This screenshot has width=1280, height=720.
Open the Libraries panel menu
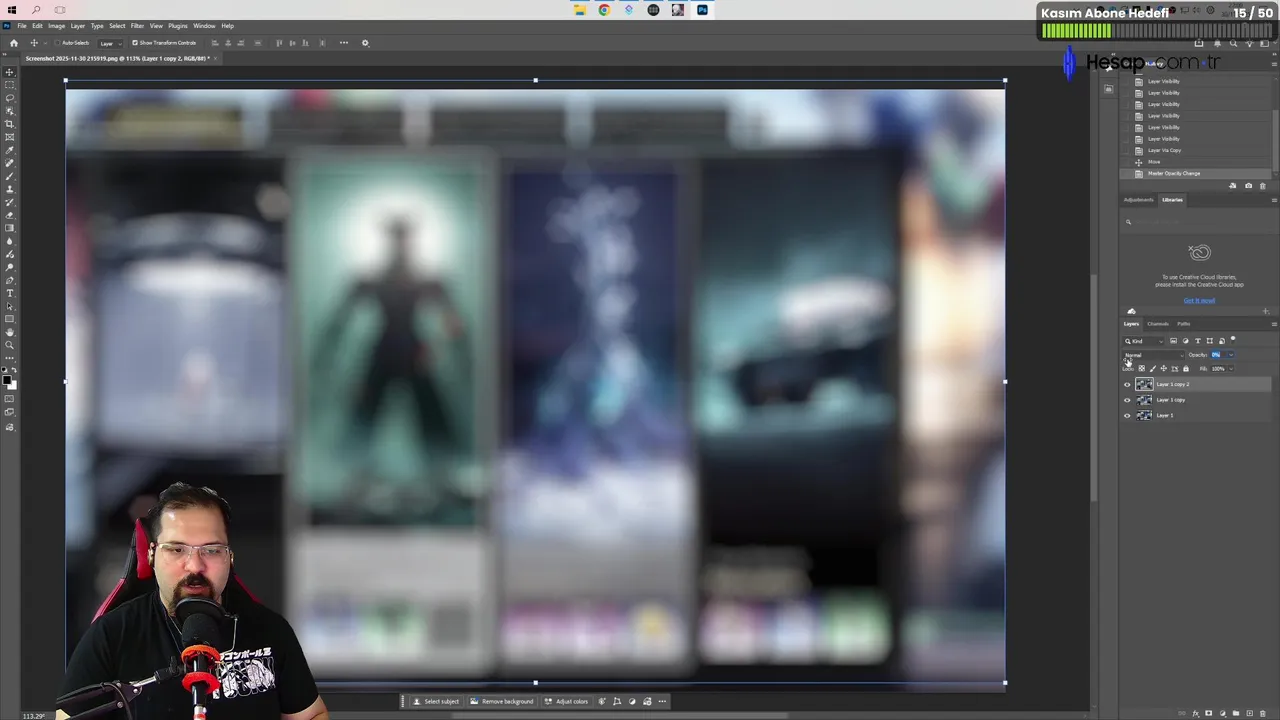[x=1274, y=200]
